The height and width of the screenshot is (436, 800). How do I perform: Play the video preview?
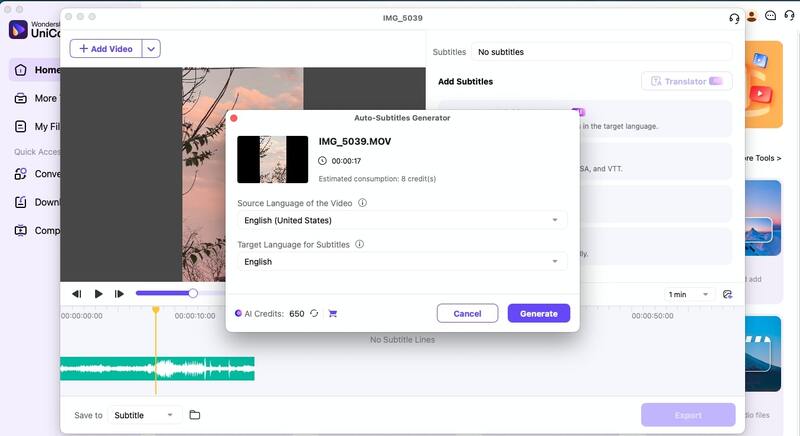pyautogui.click(x=98, y=294)
